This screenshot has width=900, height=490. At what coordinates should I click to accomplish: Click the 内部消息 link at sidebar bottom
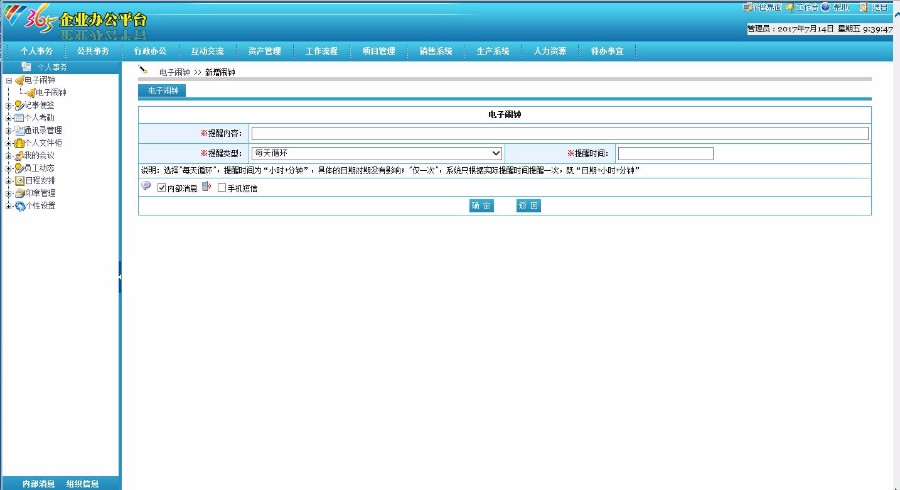coord(38,484)
